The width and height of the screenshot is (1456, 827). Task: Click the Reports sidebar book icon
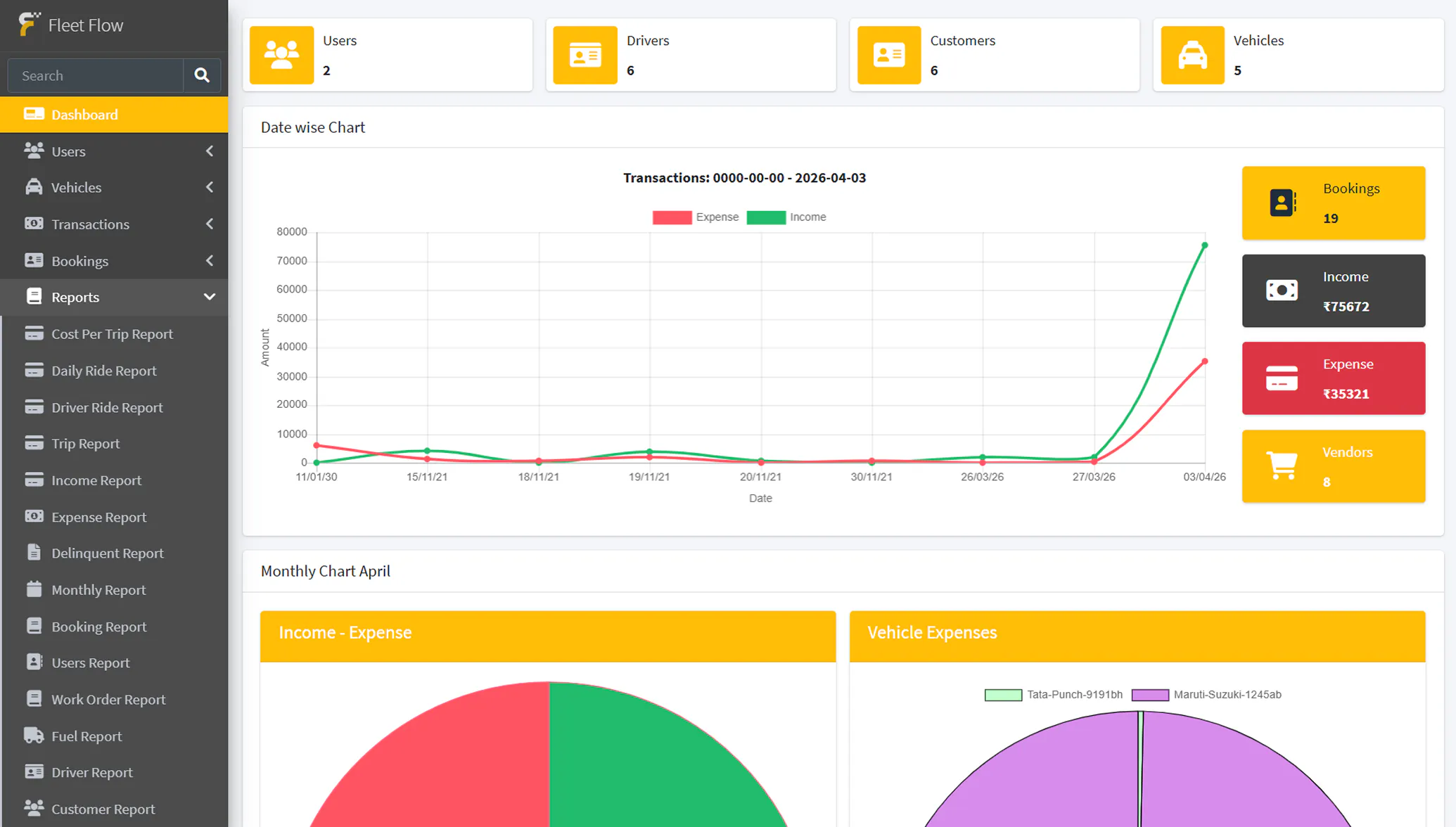click(x=34, y=297)
